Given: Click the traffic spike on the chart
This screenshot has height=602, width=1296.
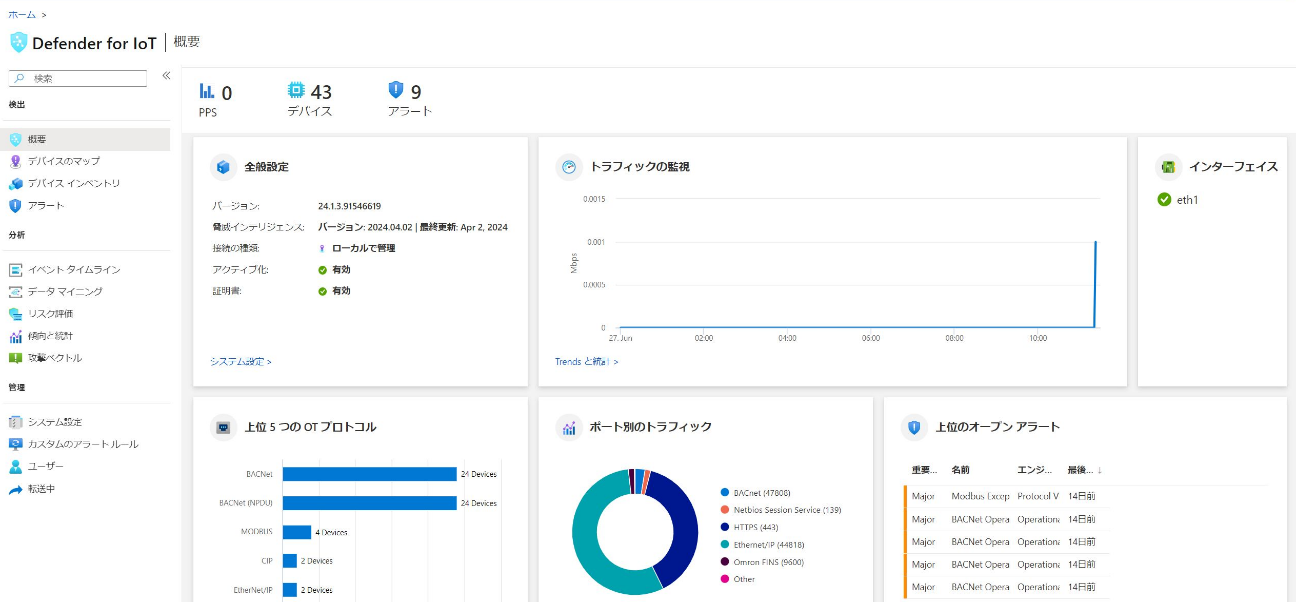Looking at the screenshot, I should (x=1096, y=283).
